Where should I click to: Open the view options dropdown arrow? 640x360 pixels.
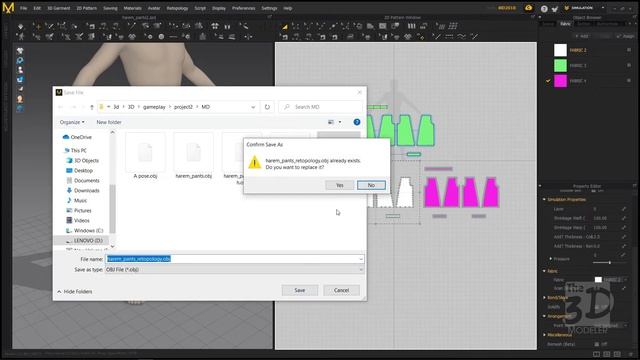pos(340,122)
